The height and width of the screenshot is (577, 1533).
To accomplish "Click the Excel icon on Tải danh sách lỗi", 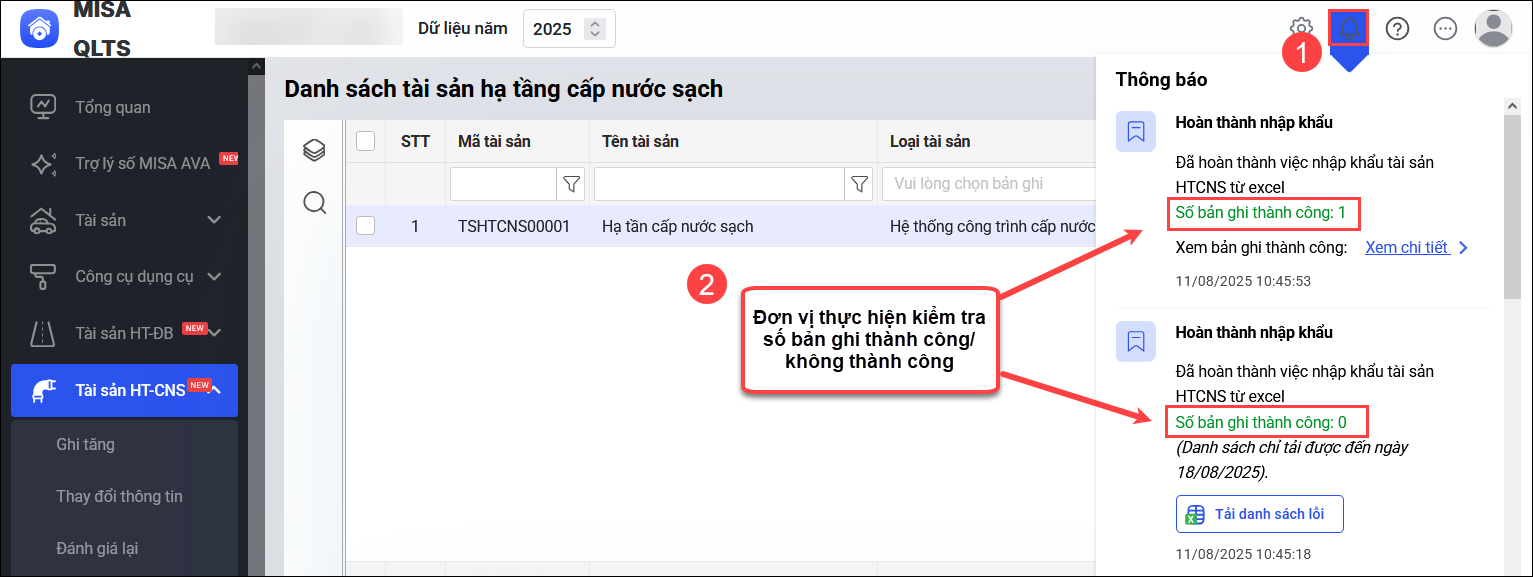I will coord(1194,514).
